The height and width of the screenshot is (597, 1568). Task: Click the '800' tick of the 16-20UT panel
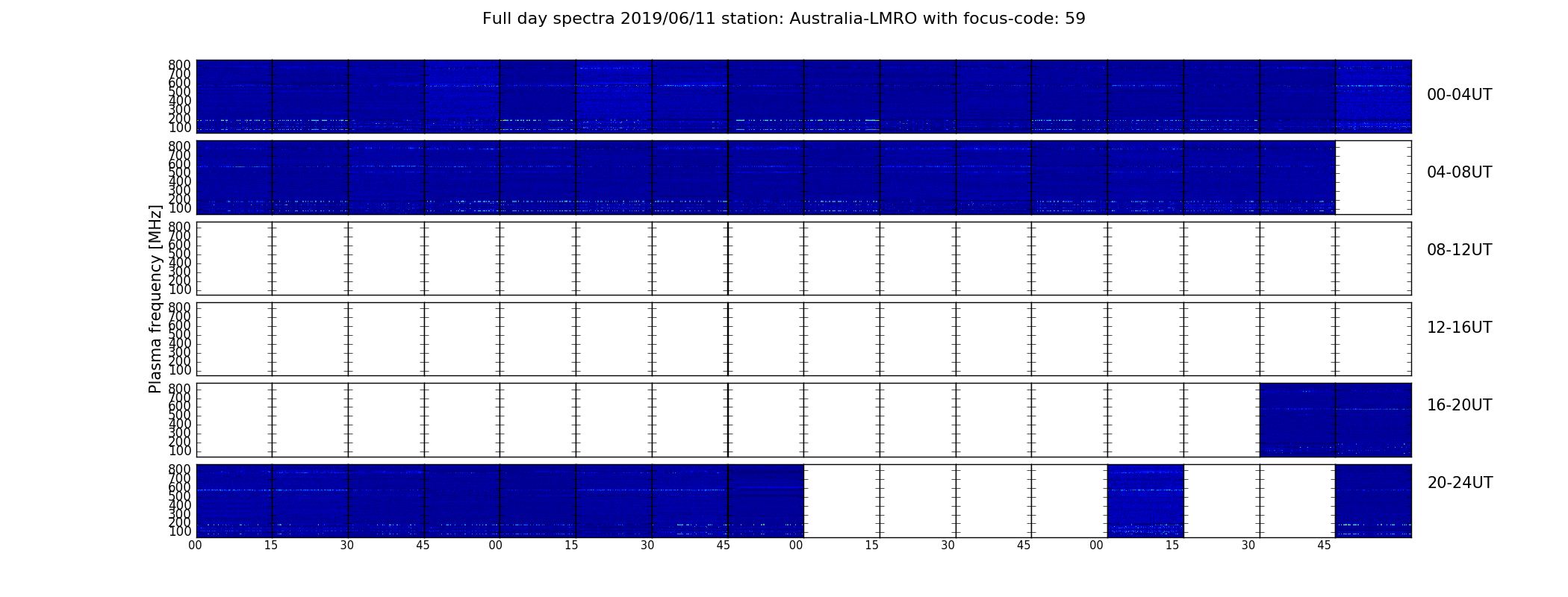click(x=180, y=389)
